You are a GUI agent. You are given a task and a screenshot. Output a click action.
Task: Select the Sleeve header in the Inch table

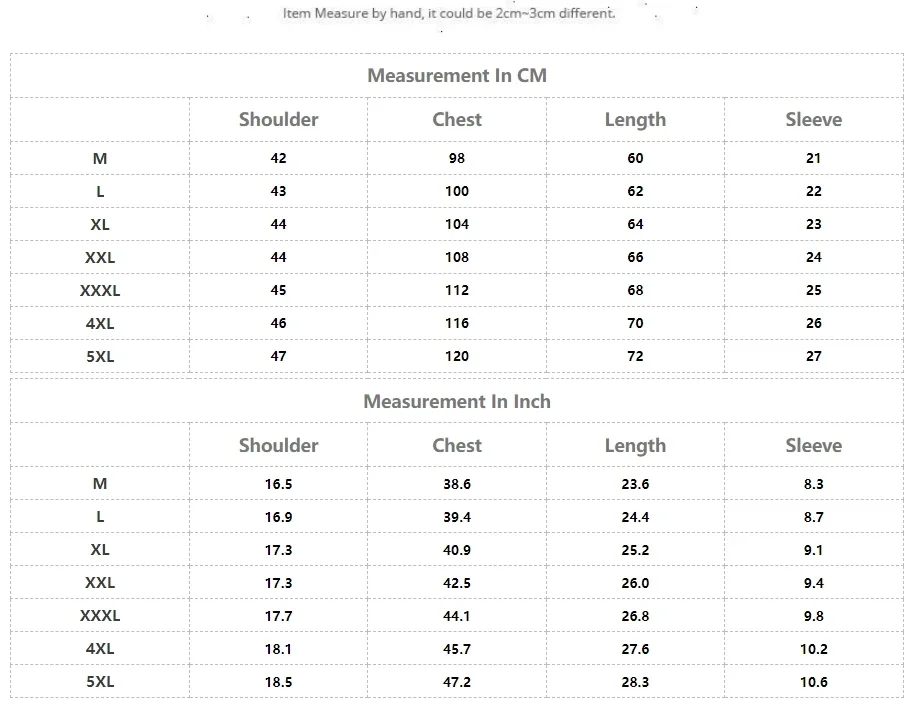[x=813, y=445]
